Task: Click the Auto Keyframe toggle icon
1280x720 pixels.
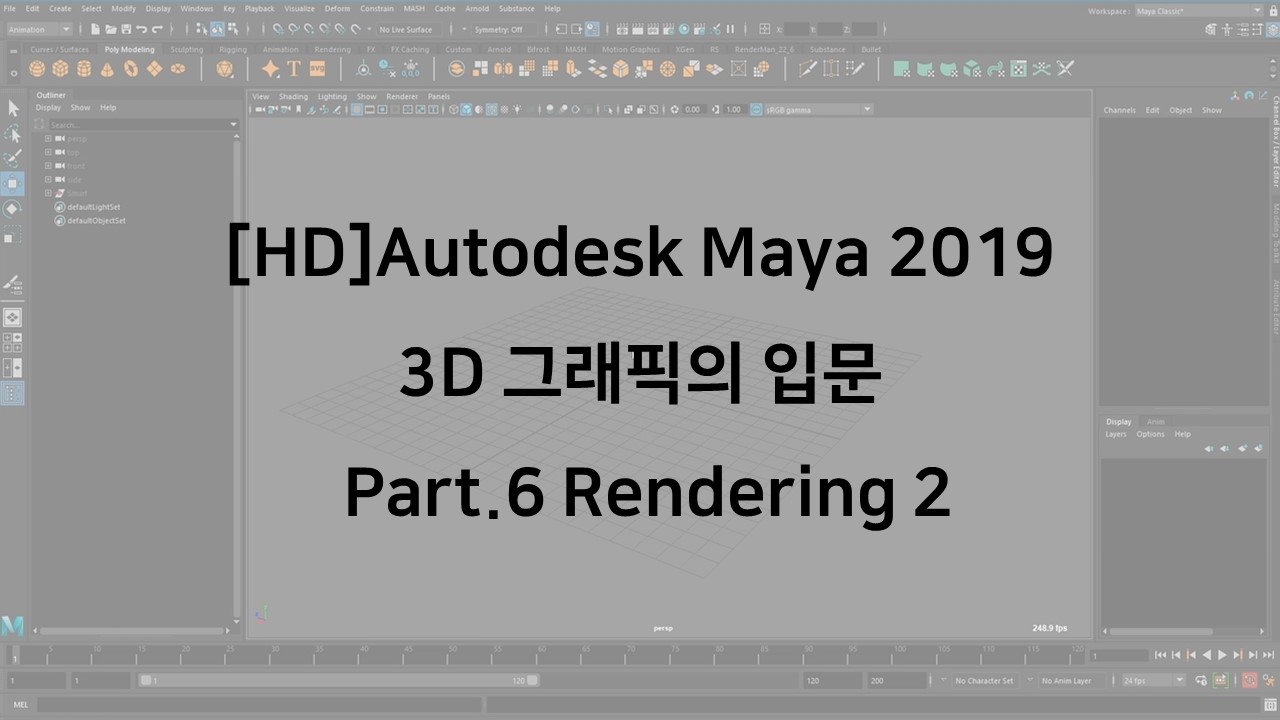Action: point(1249,680)
